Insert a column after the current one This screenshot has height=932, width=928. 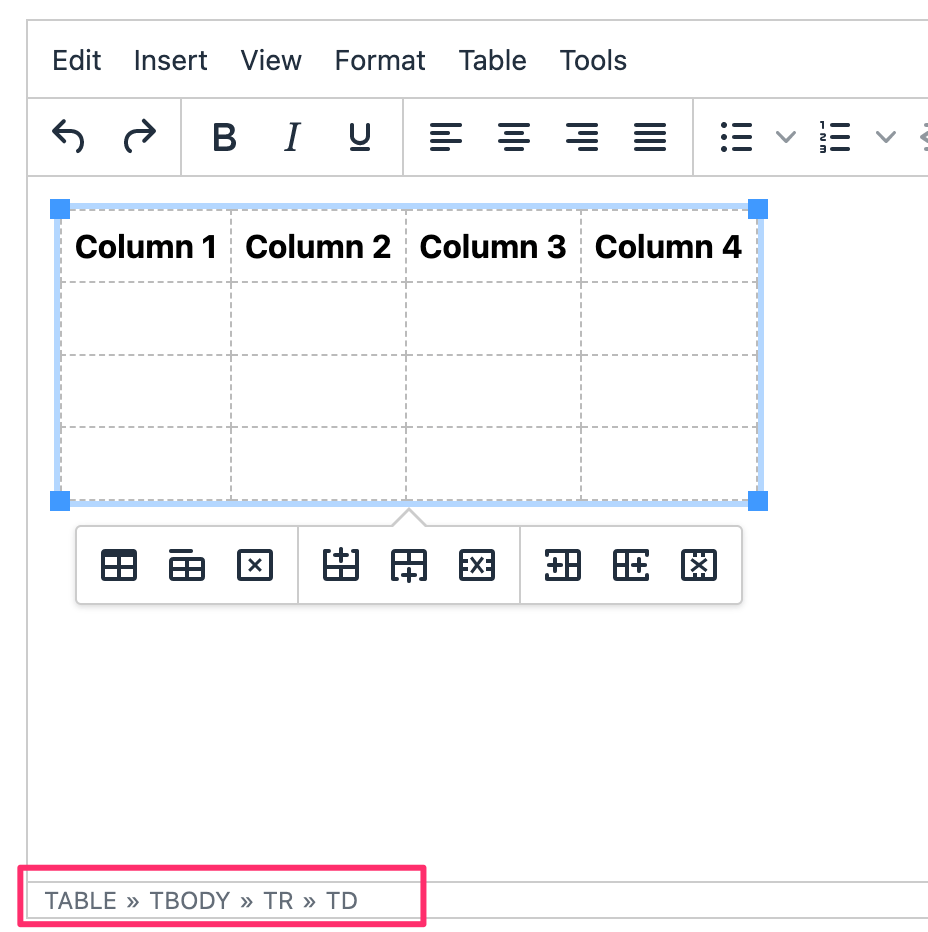(x=631, y=565)
